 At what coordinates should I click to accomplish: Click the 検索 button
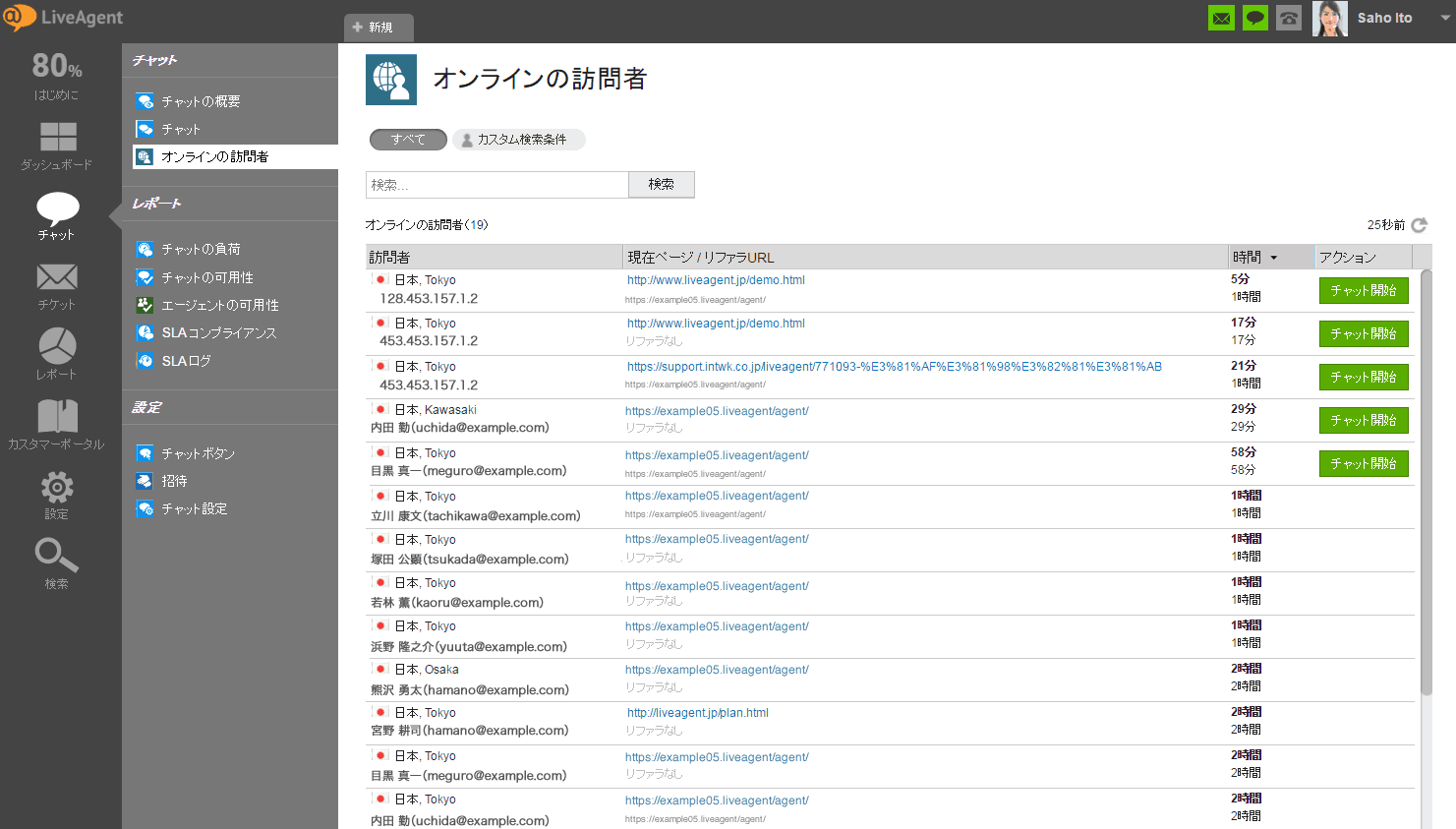pos(661,185)
